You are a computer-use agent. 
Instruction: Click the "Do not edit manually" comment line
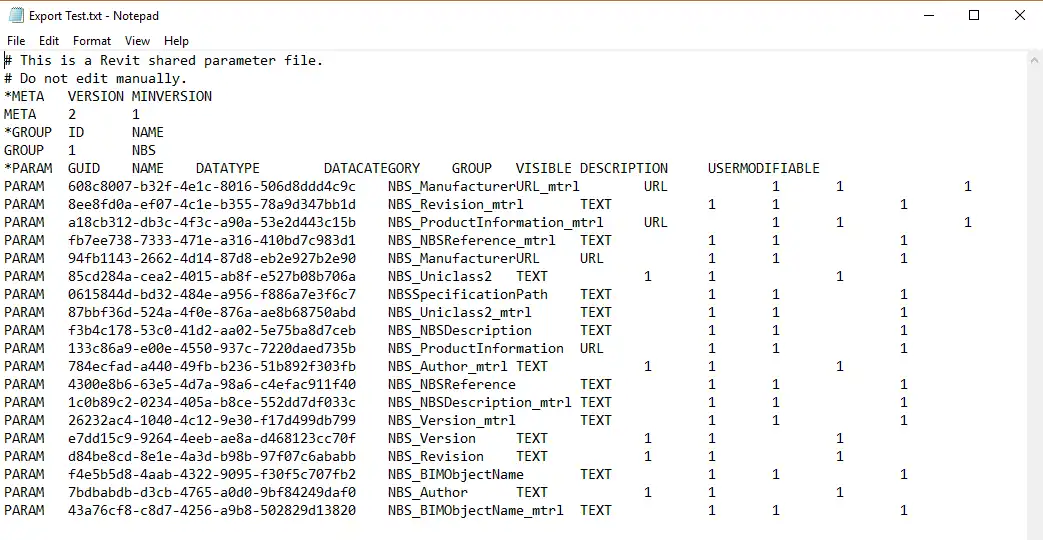tap(102, 78)
